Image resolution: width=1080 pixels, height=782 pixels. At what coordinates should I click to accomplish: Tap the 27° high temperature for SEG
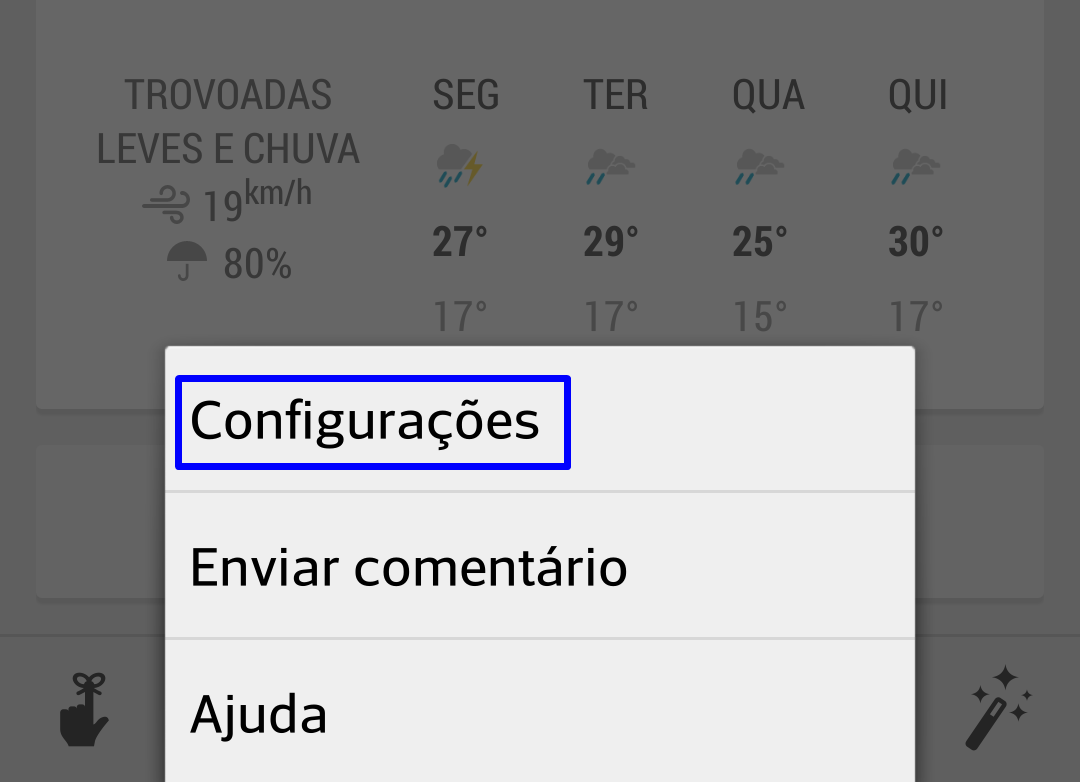tap(459, 242)
